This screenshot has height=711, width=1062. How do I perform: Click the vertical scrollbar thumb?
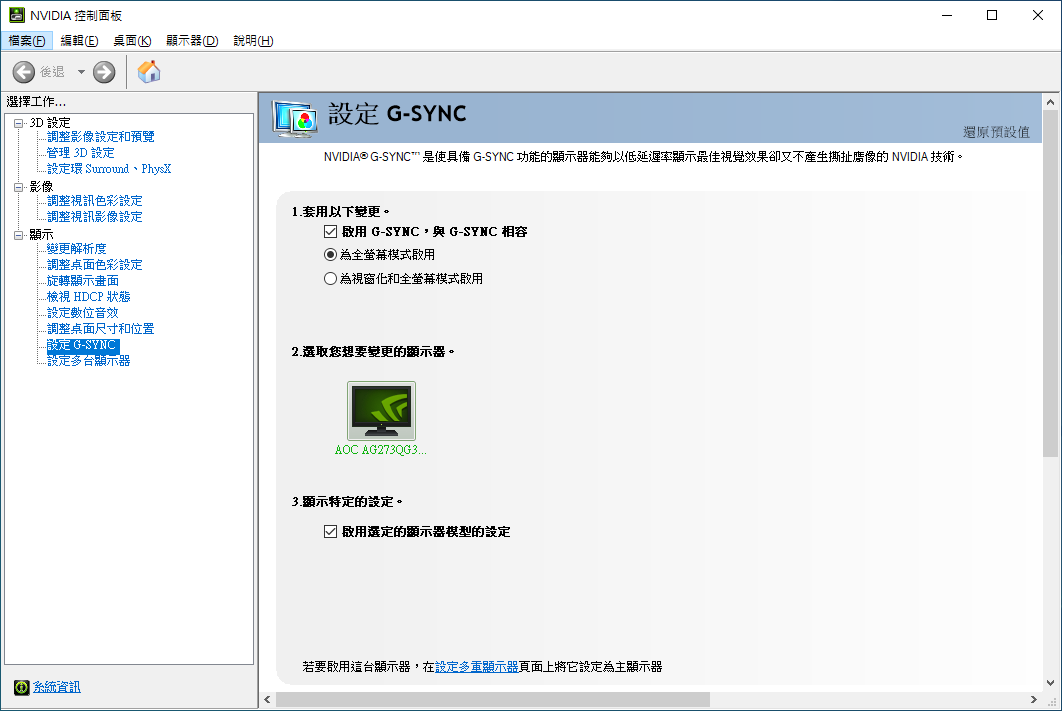click(1050, 284)
